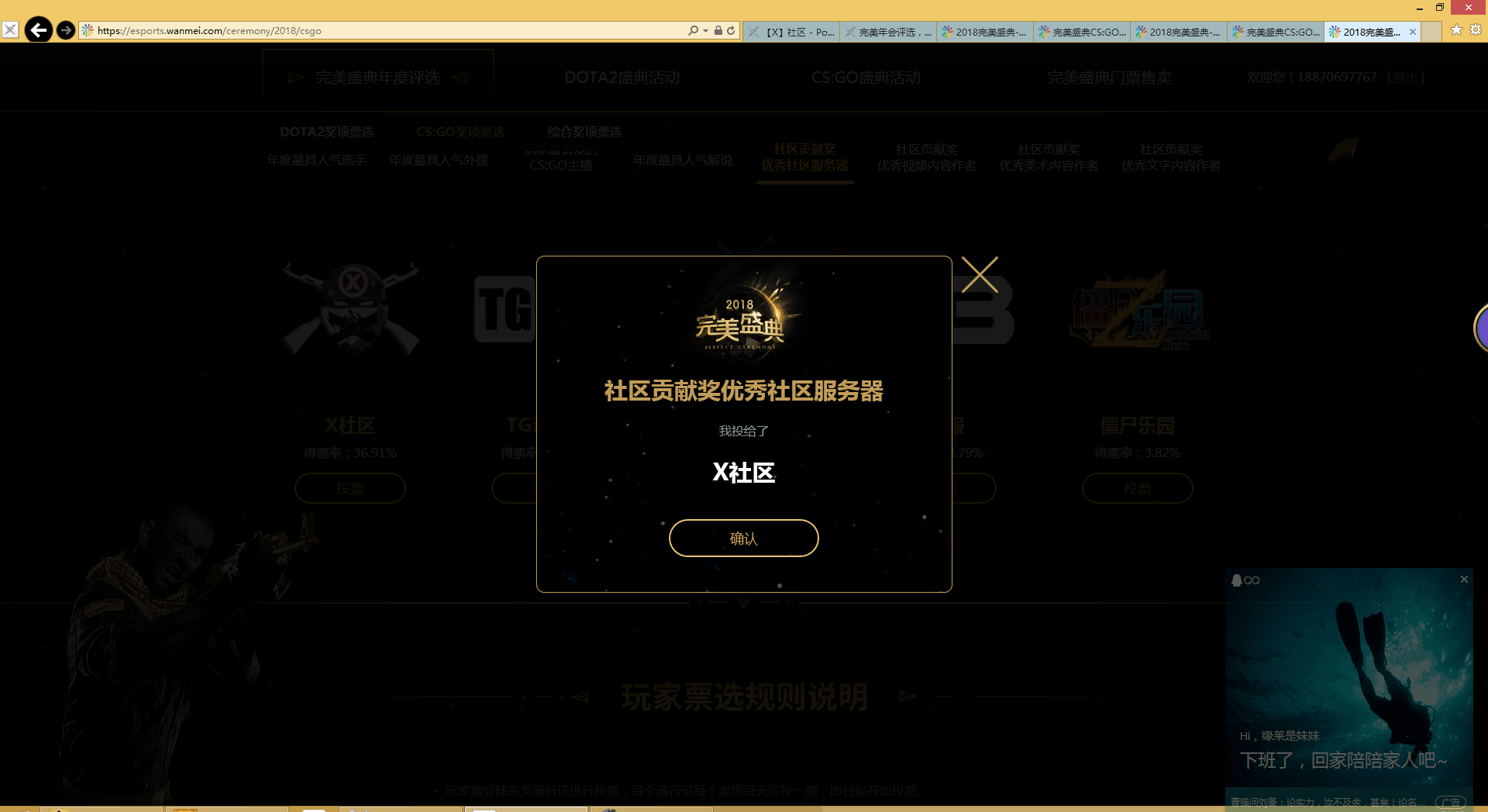Click the search magnifier in the address bar
The width and height of the screenshot is (1488, 812).
click(x=695, y=30)
